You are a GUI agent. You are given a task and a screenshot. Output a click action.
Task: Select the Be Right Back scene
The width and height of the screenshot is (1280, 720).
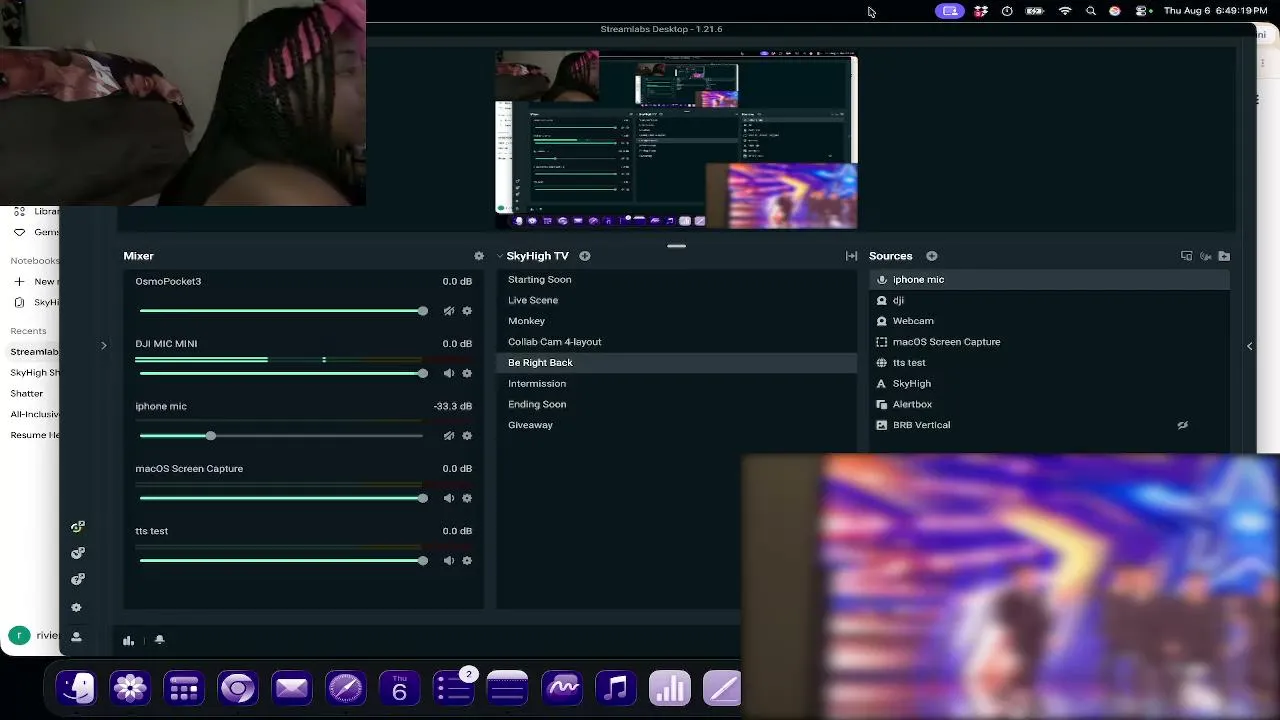click(x=677, y=363)
